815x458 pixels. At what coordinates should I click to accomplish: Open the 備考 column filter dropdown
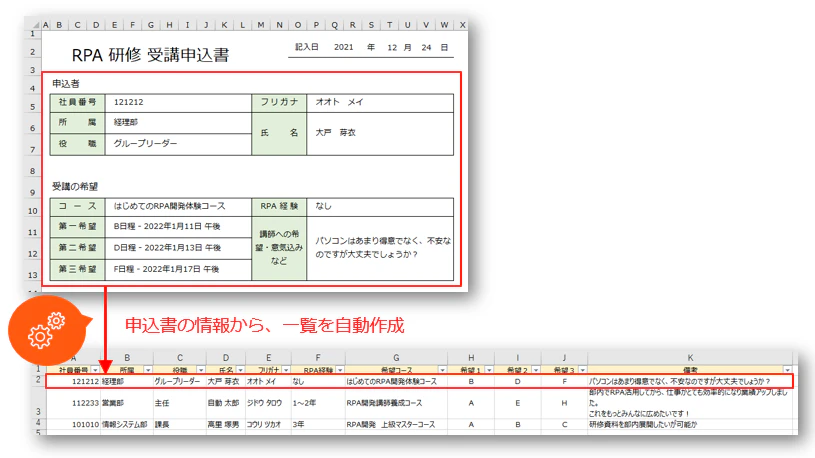click(x=787, y=370)
